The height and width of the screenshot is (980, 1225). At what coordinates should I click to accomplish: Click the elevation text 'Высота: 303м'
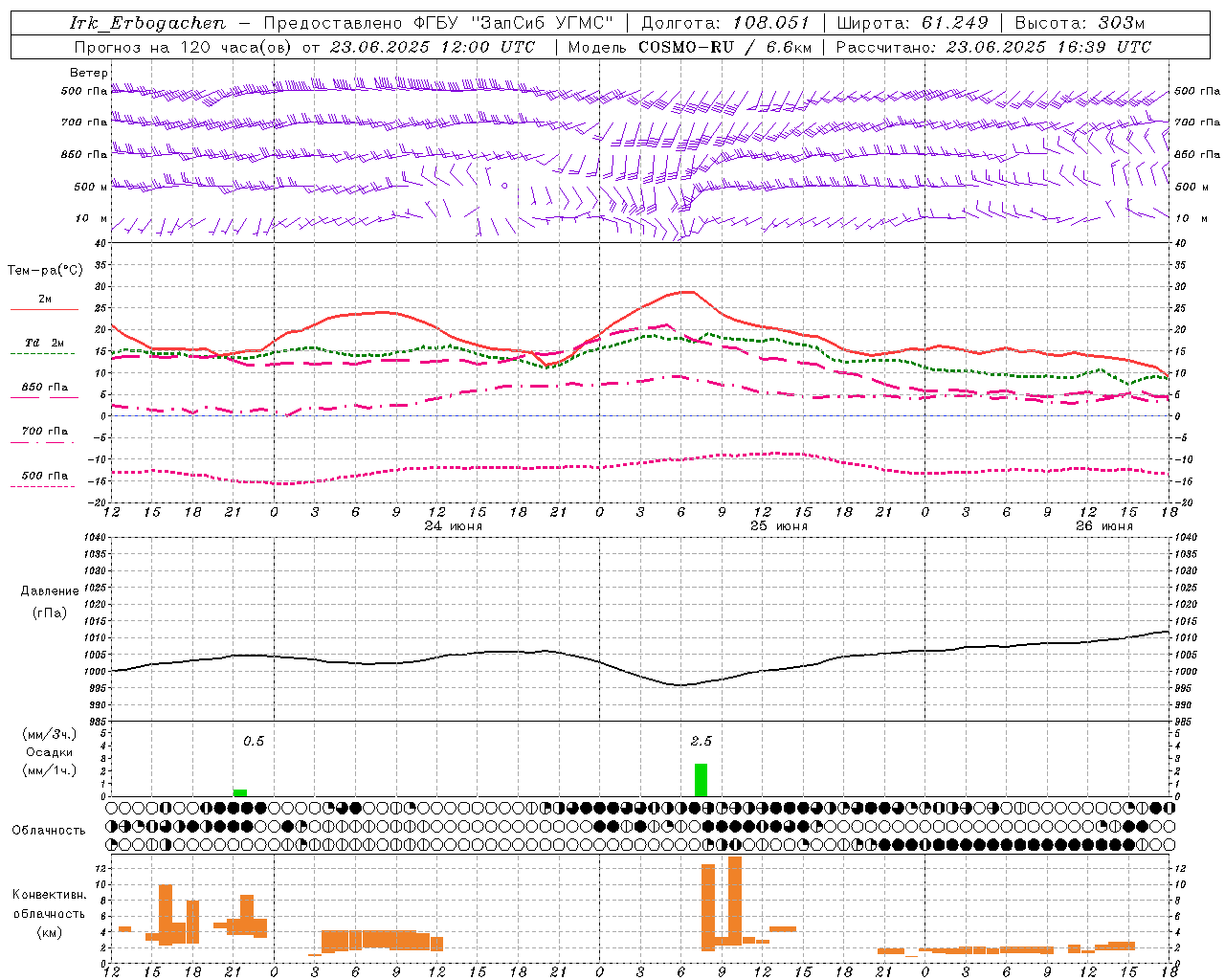click(x=1080, y=23)
